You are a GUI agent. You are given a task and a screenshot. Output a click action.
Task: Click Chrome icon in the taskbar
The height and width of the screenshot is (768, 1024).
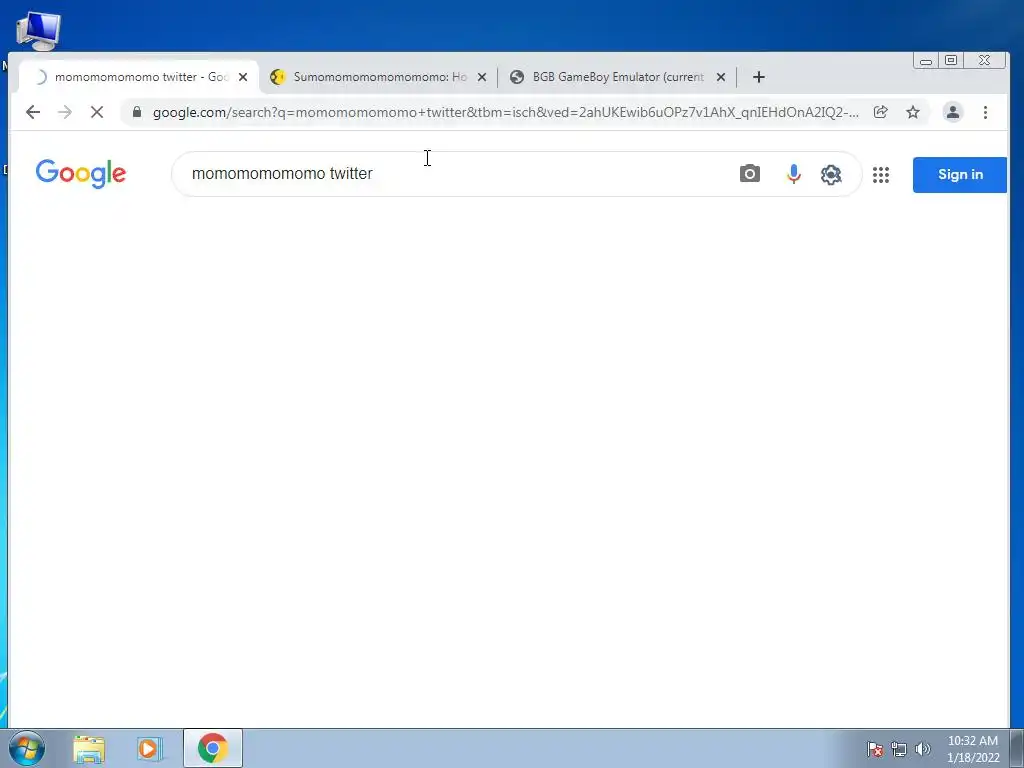(x=213, y=748)
